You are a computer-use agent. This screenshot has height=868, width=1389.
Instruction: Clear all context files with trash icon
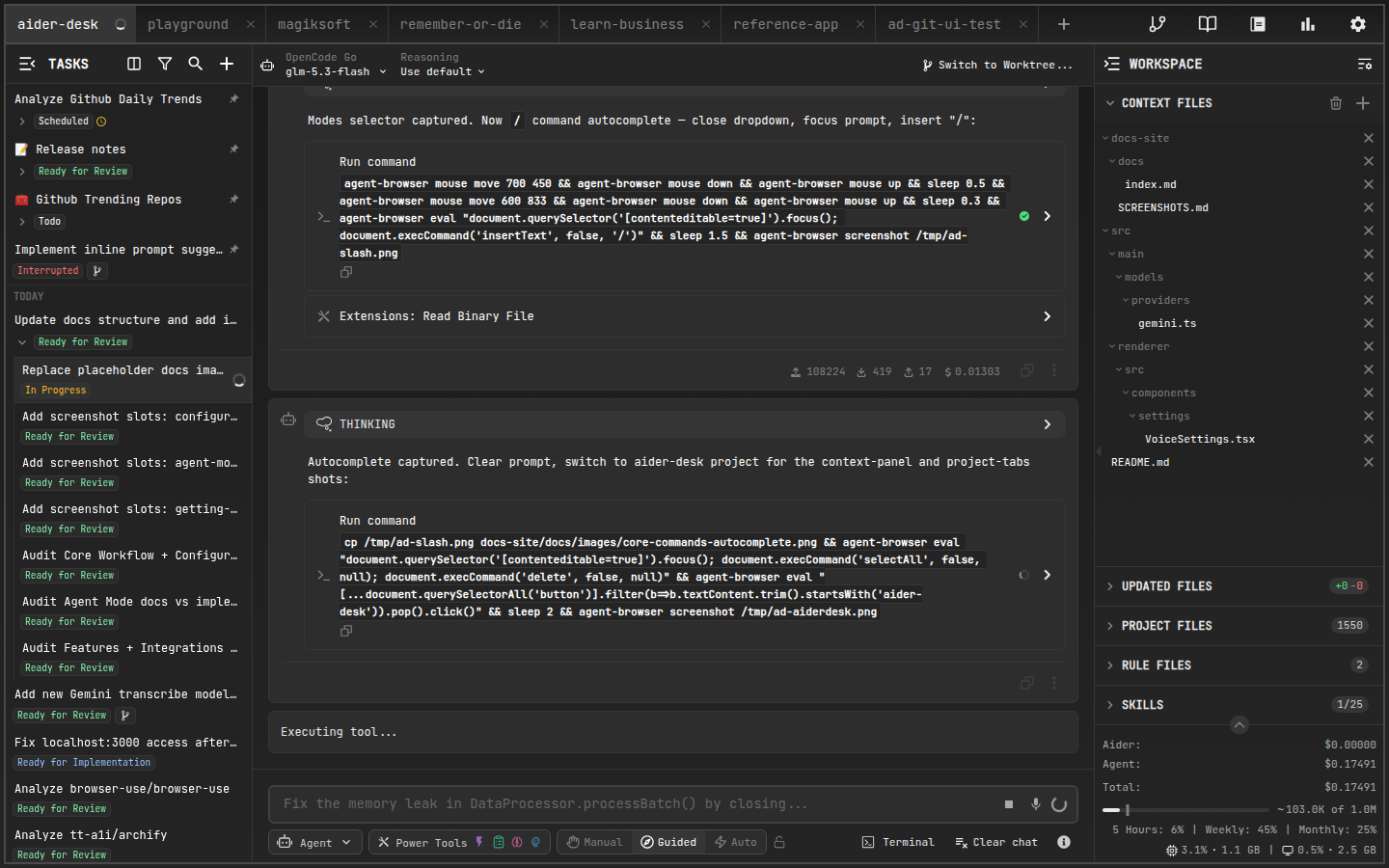tap(1336, 103)
